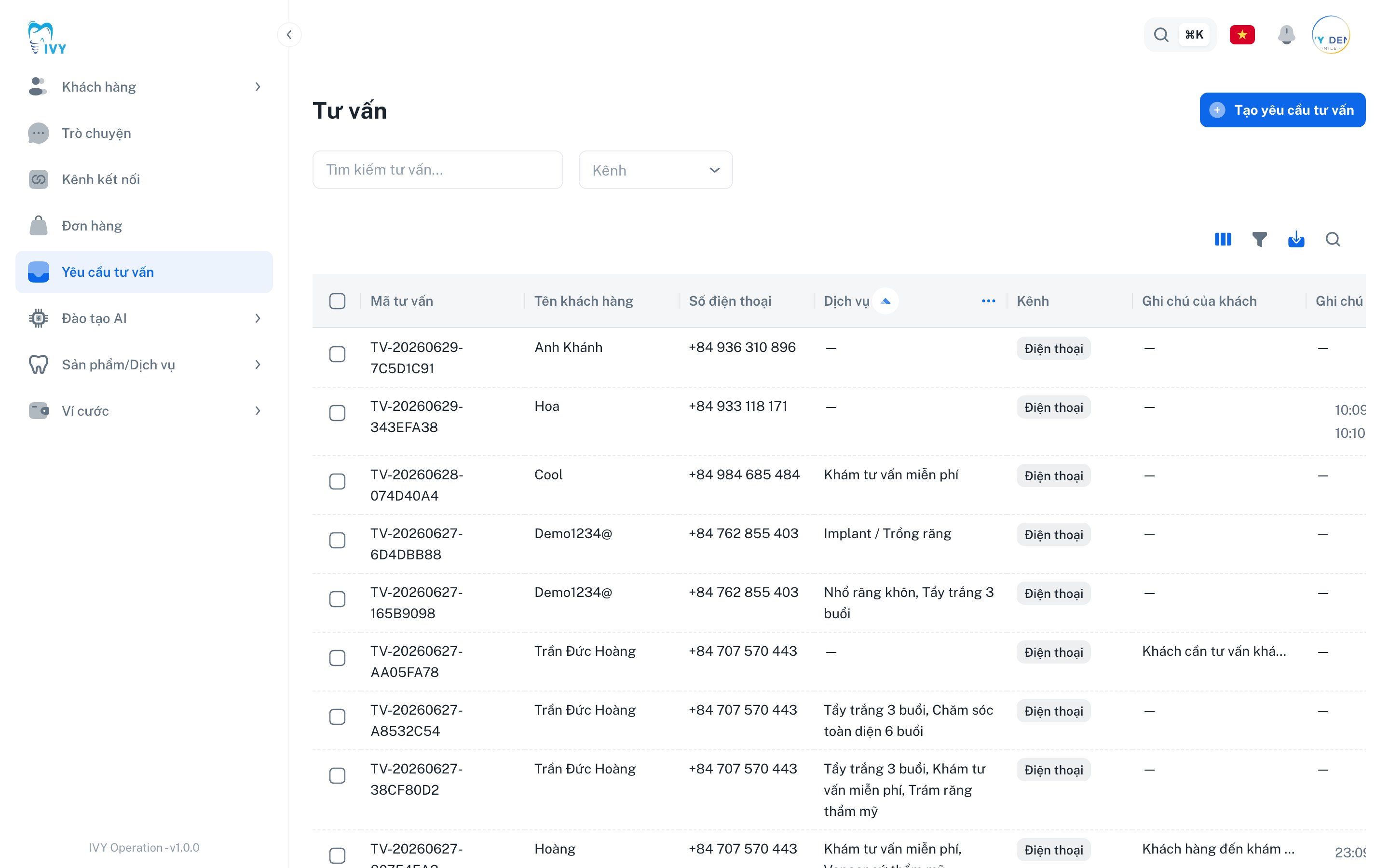The height and width of the screenshot is (868, 1389).
Task: Open the Đào tạo AI sidebar item
Action: [x=144, y=318]
